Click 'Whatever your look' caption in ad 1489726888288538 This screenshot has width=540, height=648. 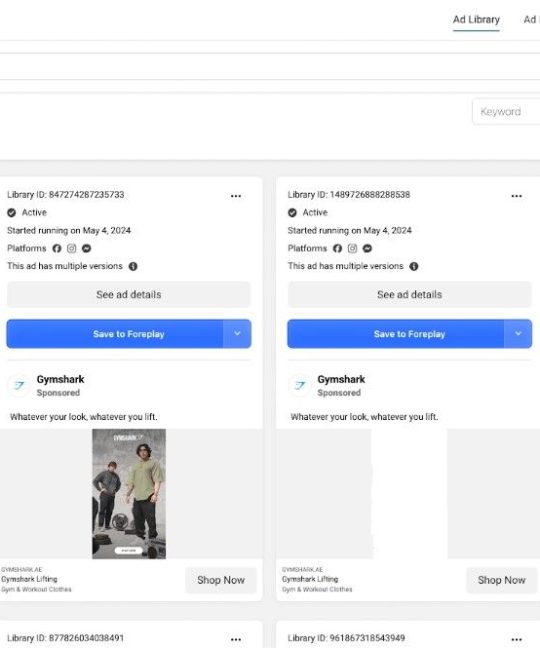click(x=364, y=417)
